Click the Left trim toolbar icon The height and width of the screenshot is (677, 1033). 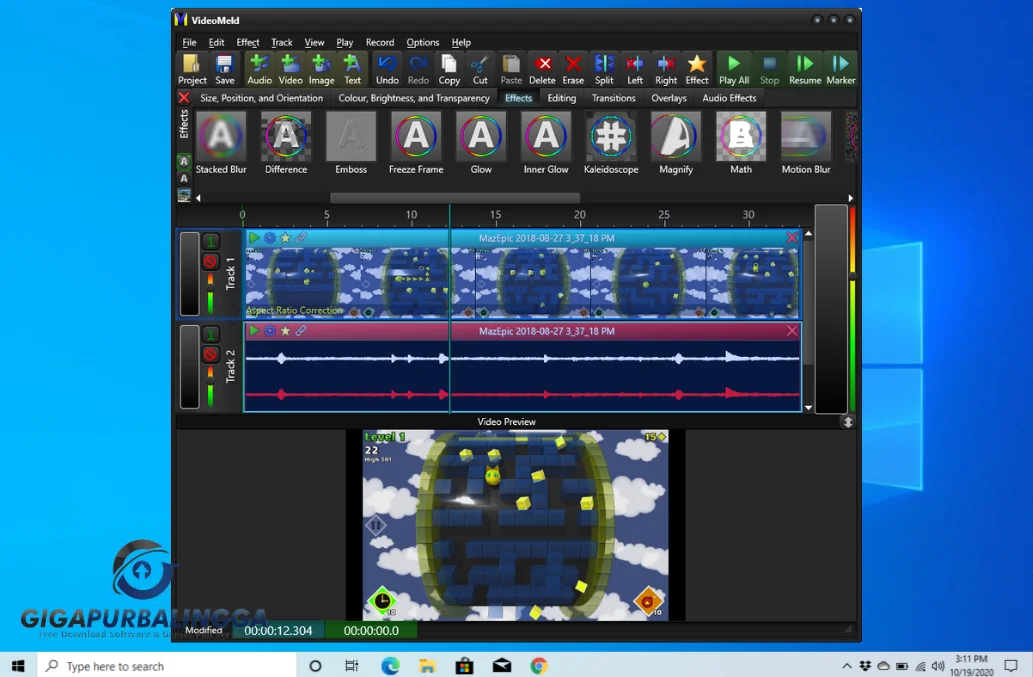[634, 69]
